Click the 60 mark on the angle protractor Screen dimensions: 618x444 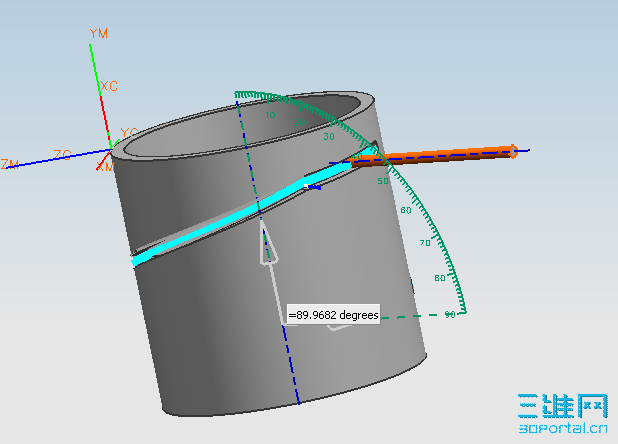(406, 210)
